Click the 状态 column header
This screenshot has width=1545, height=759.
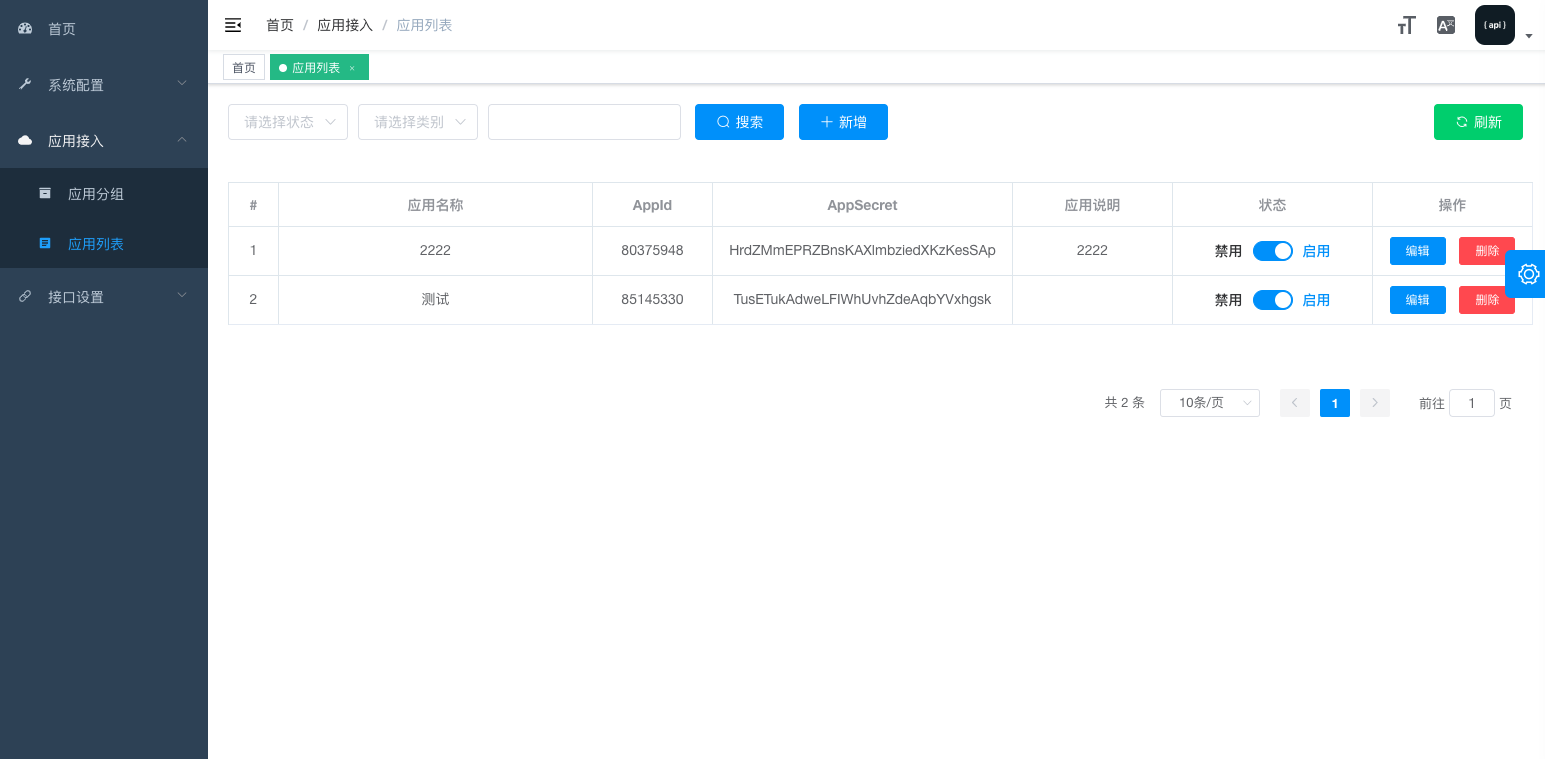tap(1272, 205)
